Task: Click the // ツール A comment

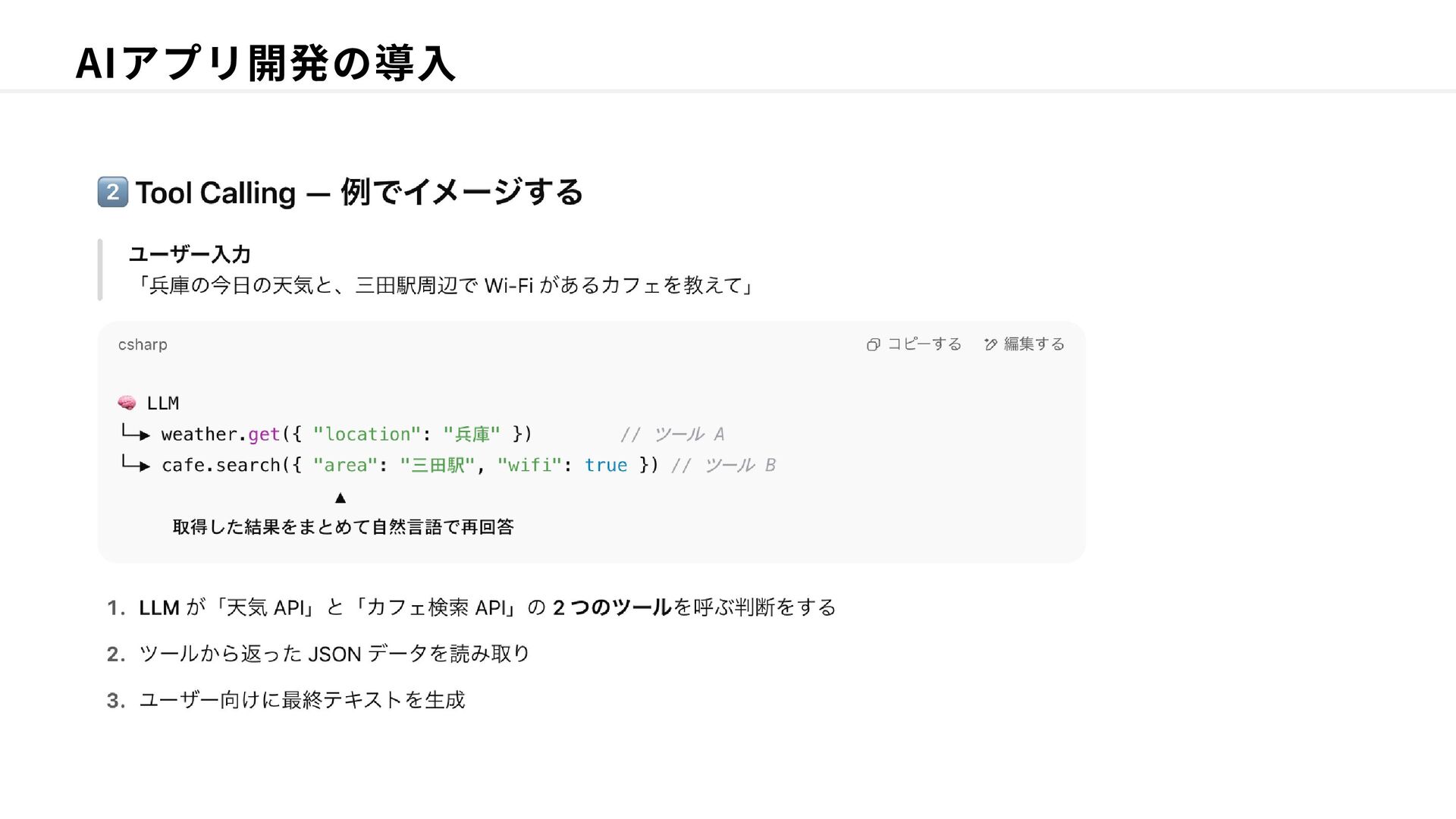Action: click(x=673, y=434)
